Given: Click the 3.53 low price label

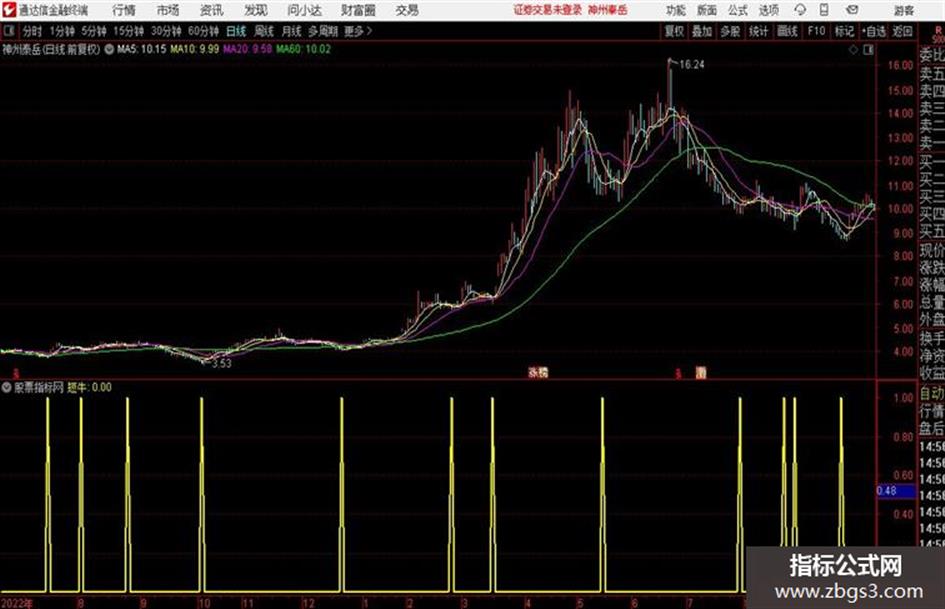Looking at the screenshot, I should (222, 364).
